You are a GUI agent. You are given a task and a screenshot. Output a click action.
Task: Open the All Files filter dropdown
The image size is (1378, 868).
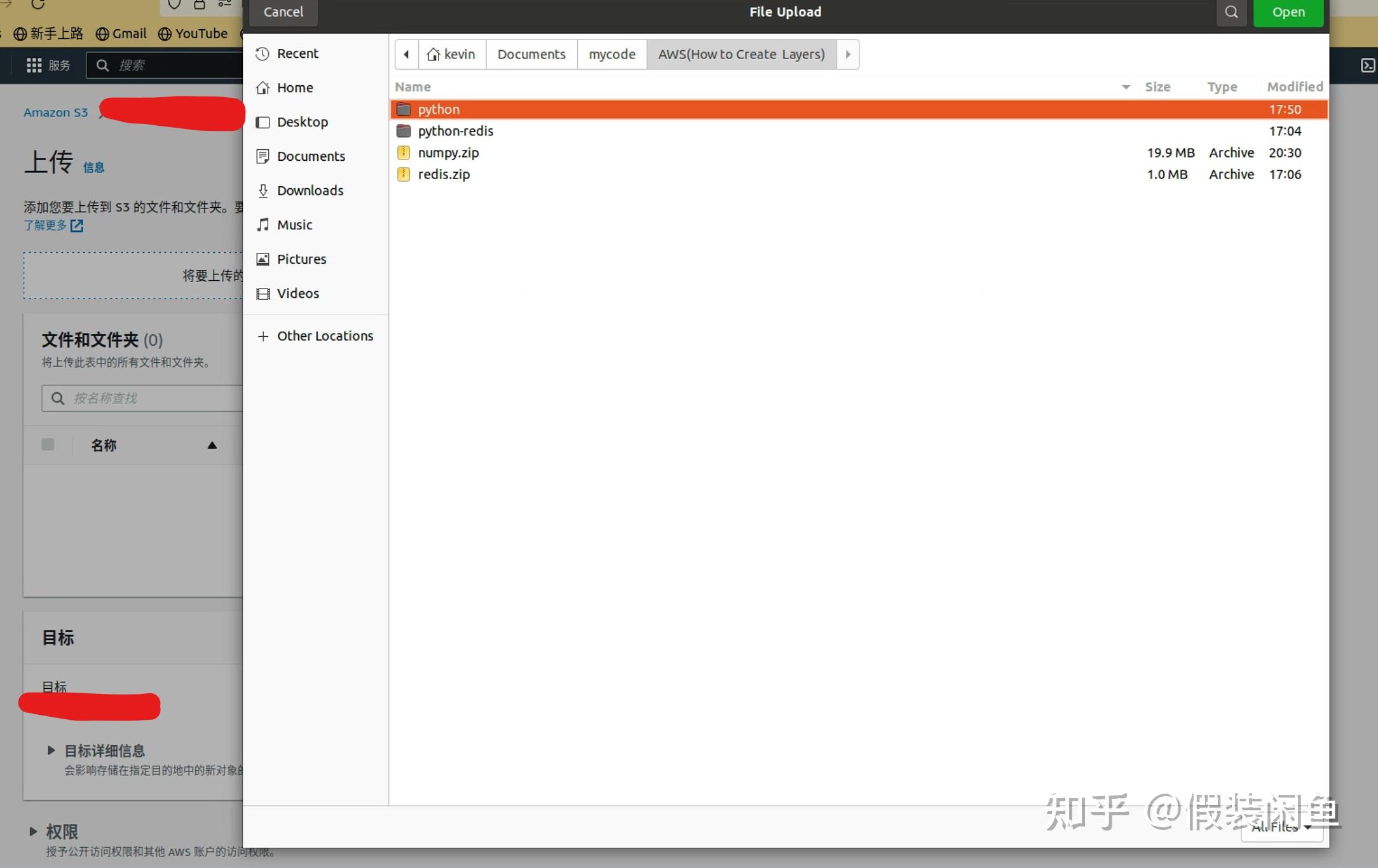click(1281, 827)
